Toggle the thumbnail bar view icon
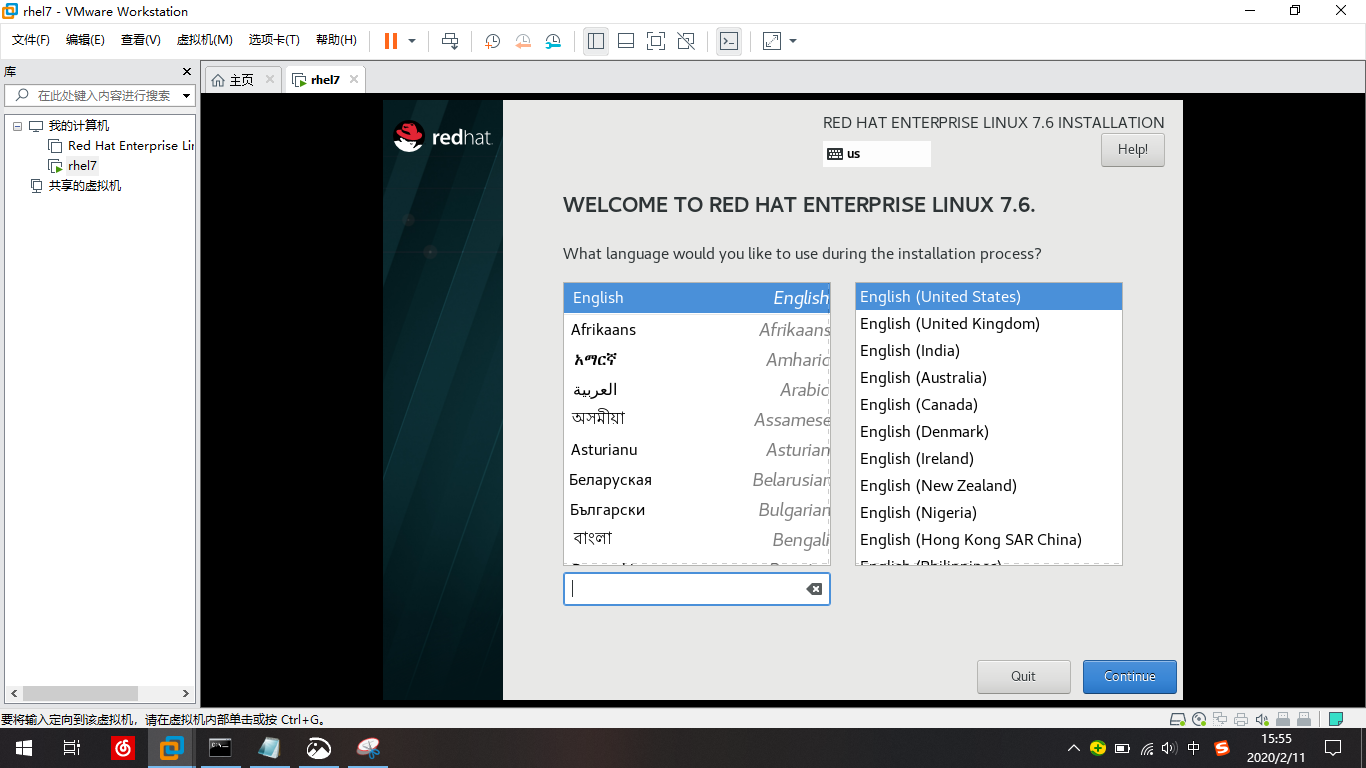This screenshot has height=768, width=1366. 626,41
